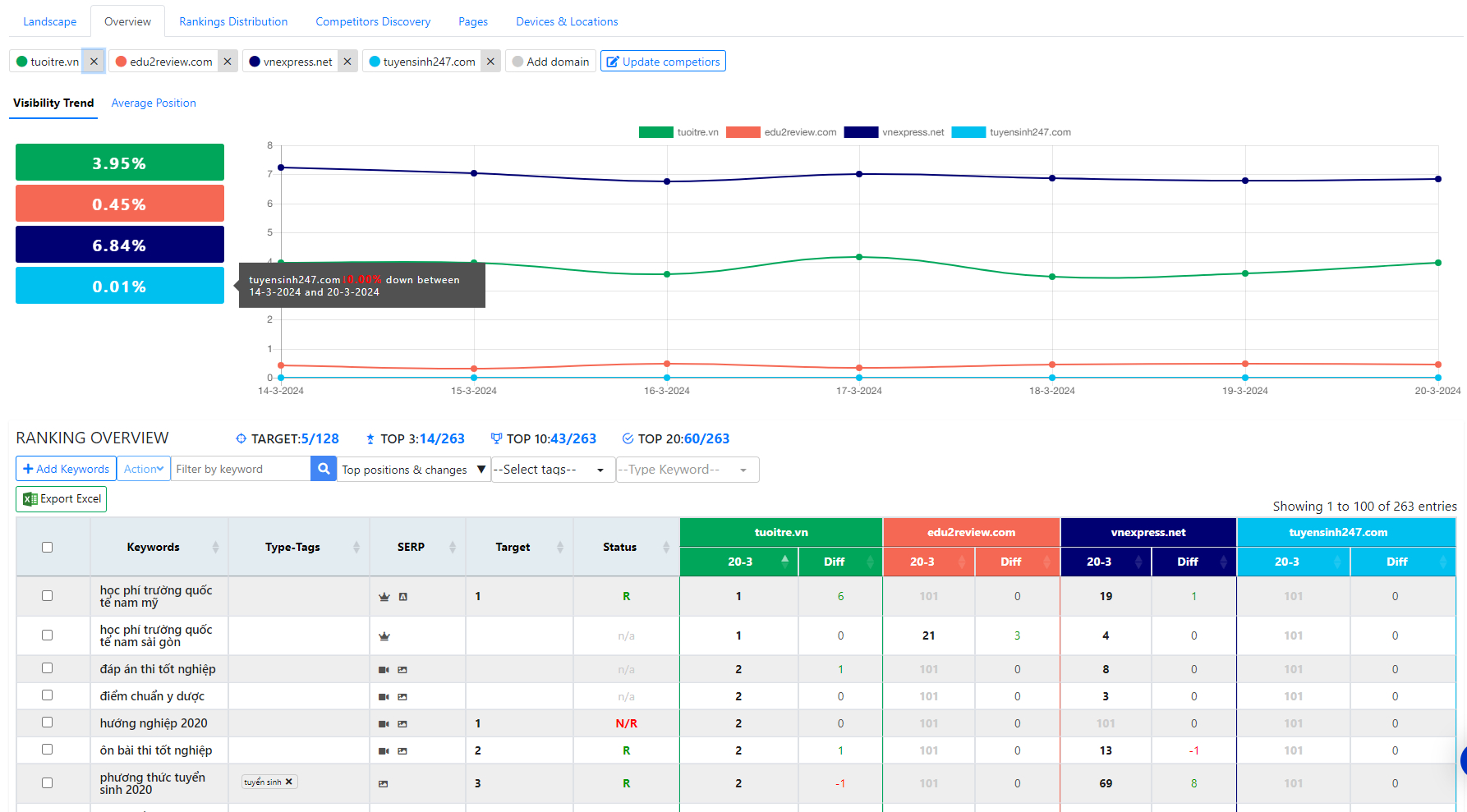Check the học phí trường quốc tế nam mỹ row

point(47,596)
